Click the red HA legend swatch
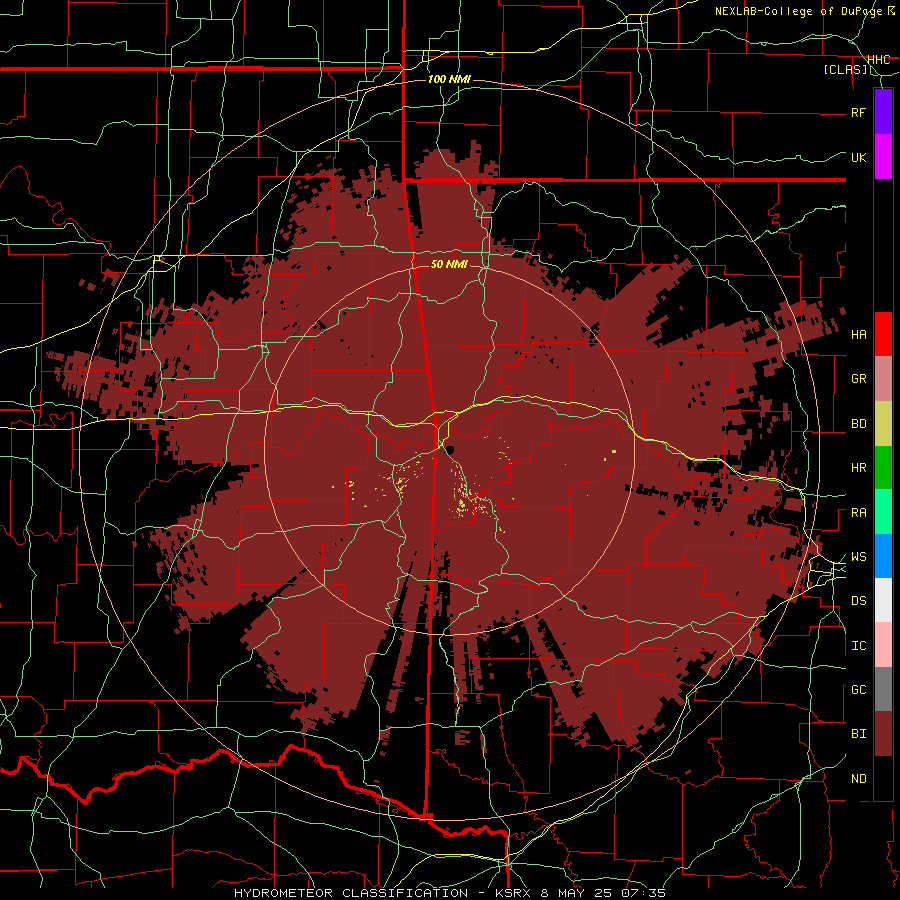This screenshot has width=900, height=900. point(883,334)
